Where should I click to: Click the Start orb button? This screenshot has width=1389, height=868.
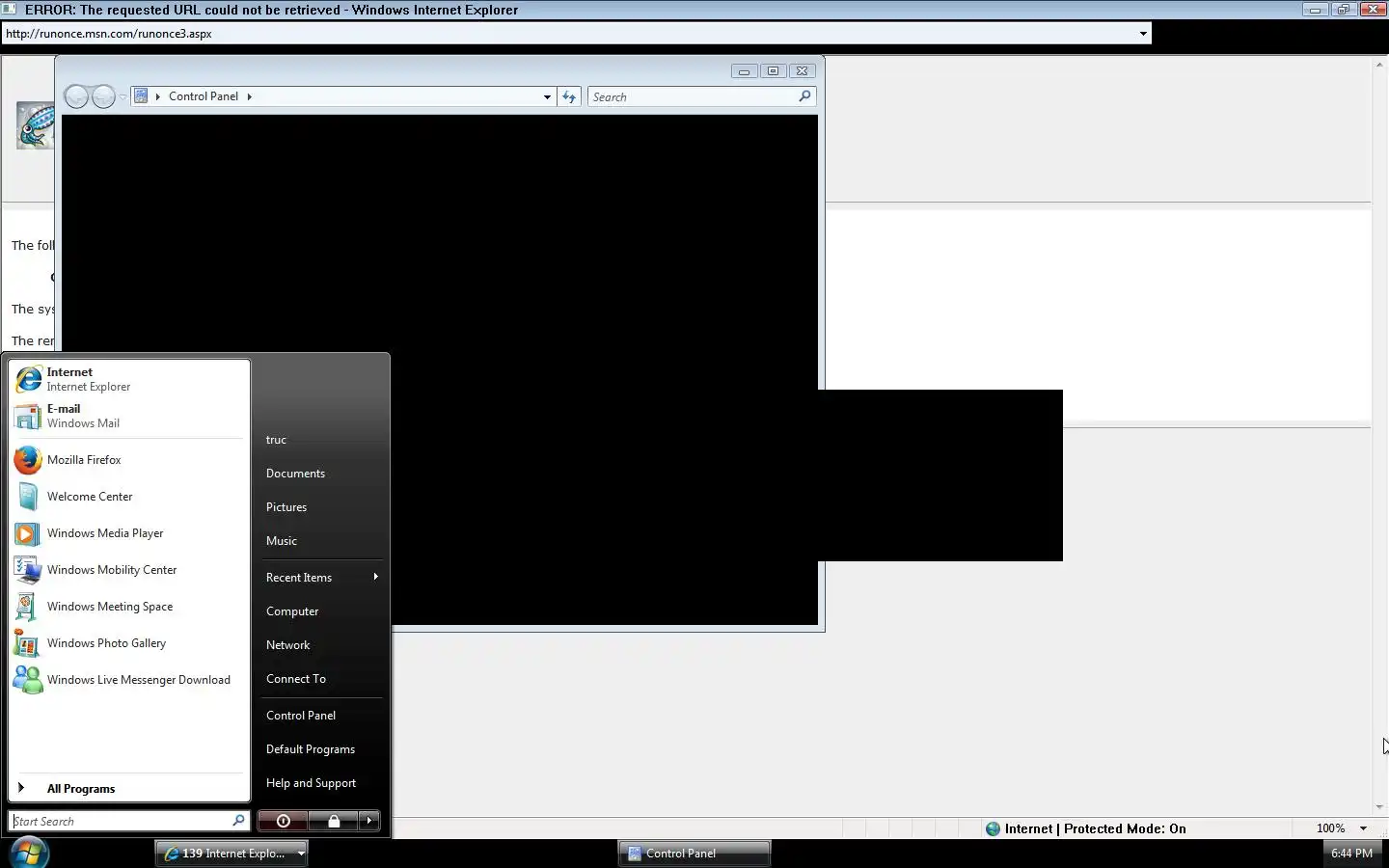pos(28,853)
